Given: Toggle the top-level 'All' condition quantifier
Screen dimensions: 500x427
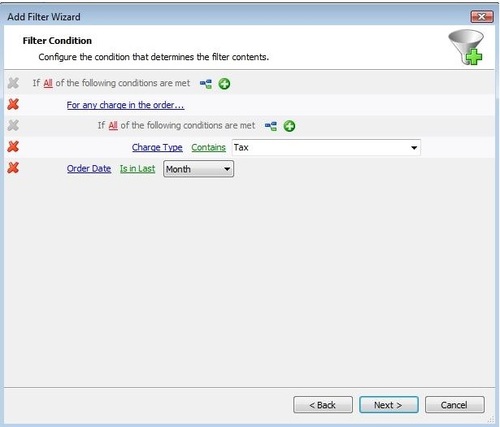Looking at the screenshot, I should 48,83.
